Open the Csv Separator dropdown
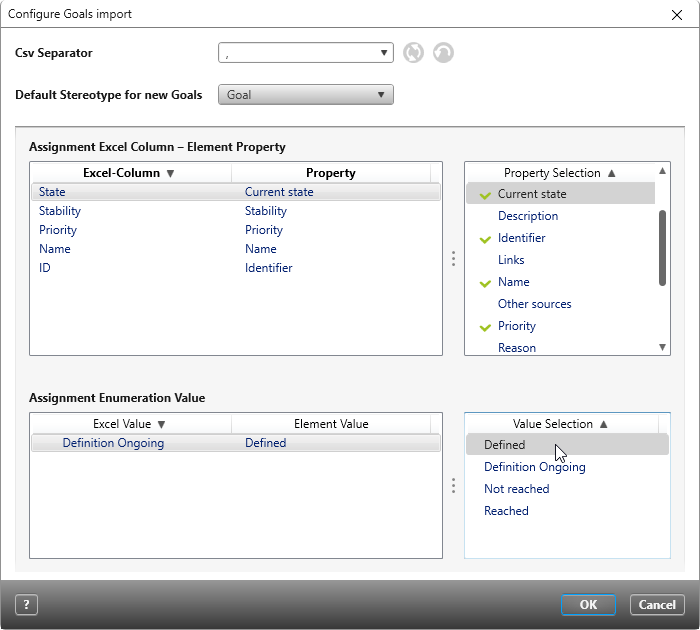This screenshot has height=630, width=700. pyautogui.click(x=305, y=54)
